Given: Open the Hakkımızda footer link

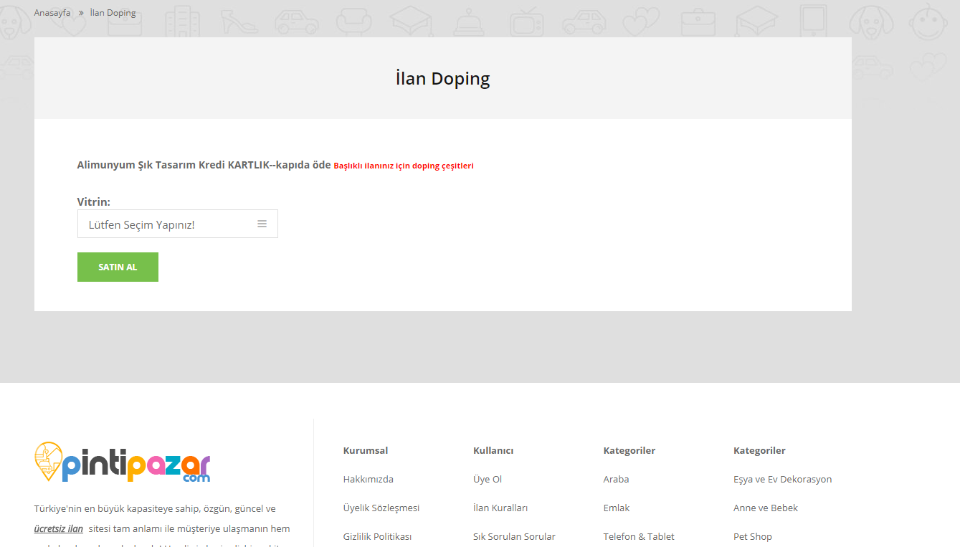Looking at the screenshot, I should click(368, 479).
